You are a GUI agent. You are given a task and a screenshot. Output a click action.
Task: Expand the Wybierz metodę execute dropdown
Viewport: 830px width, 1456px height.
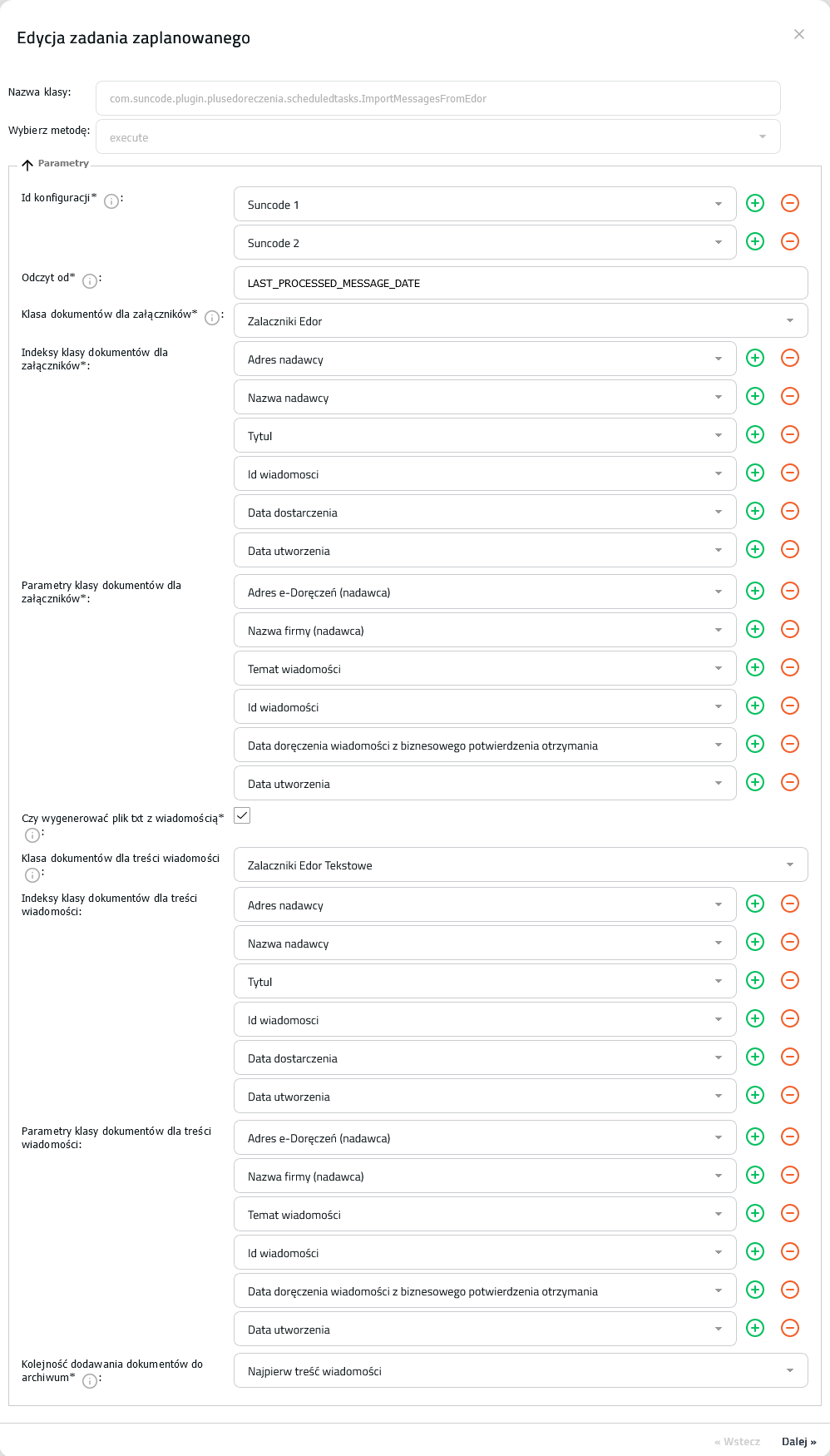[x=438, y=136]
